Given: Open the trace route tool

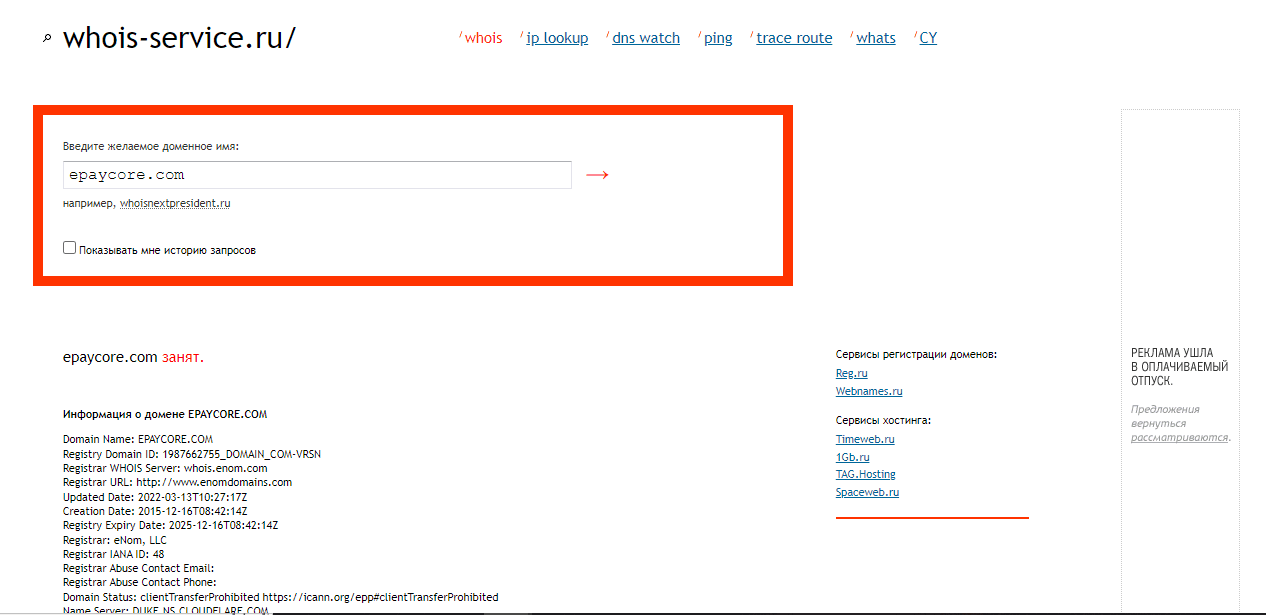Looking at the screenshot, I should coord(794,38).
